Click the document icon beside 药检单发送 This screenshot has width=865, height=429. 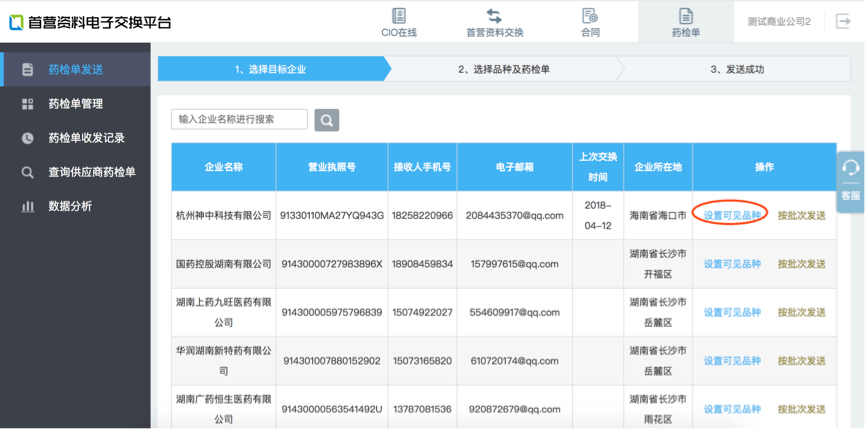(27, 69)
